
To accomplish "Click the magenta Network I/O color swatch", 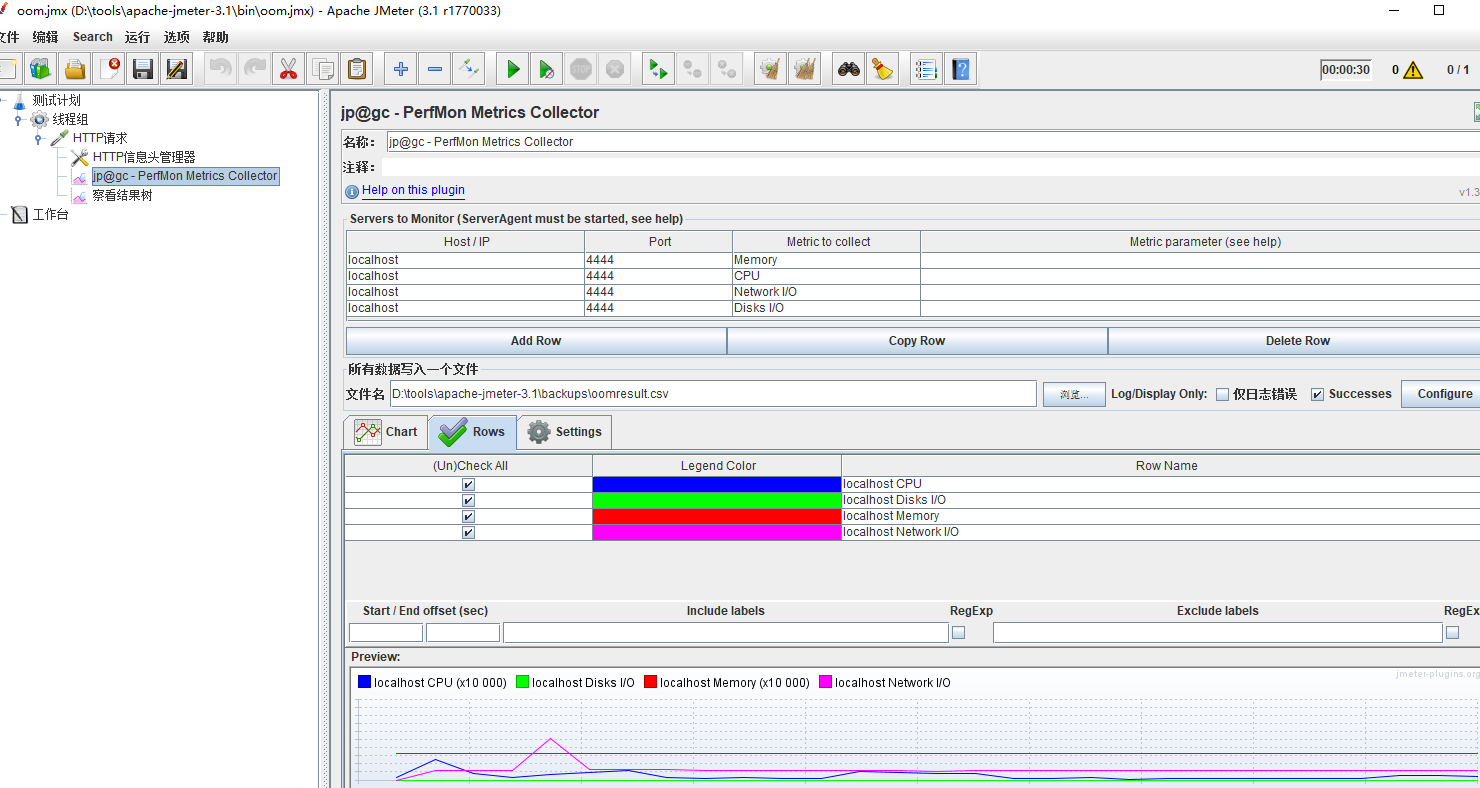I will click(717, 532).
